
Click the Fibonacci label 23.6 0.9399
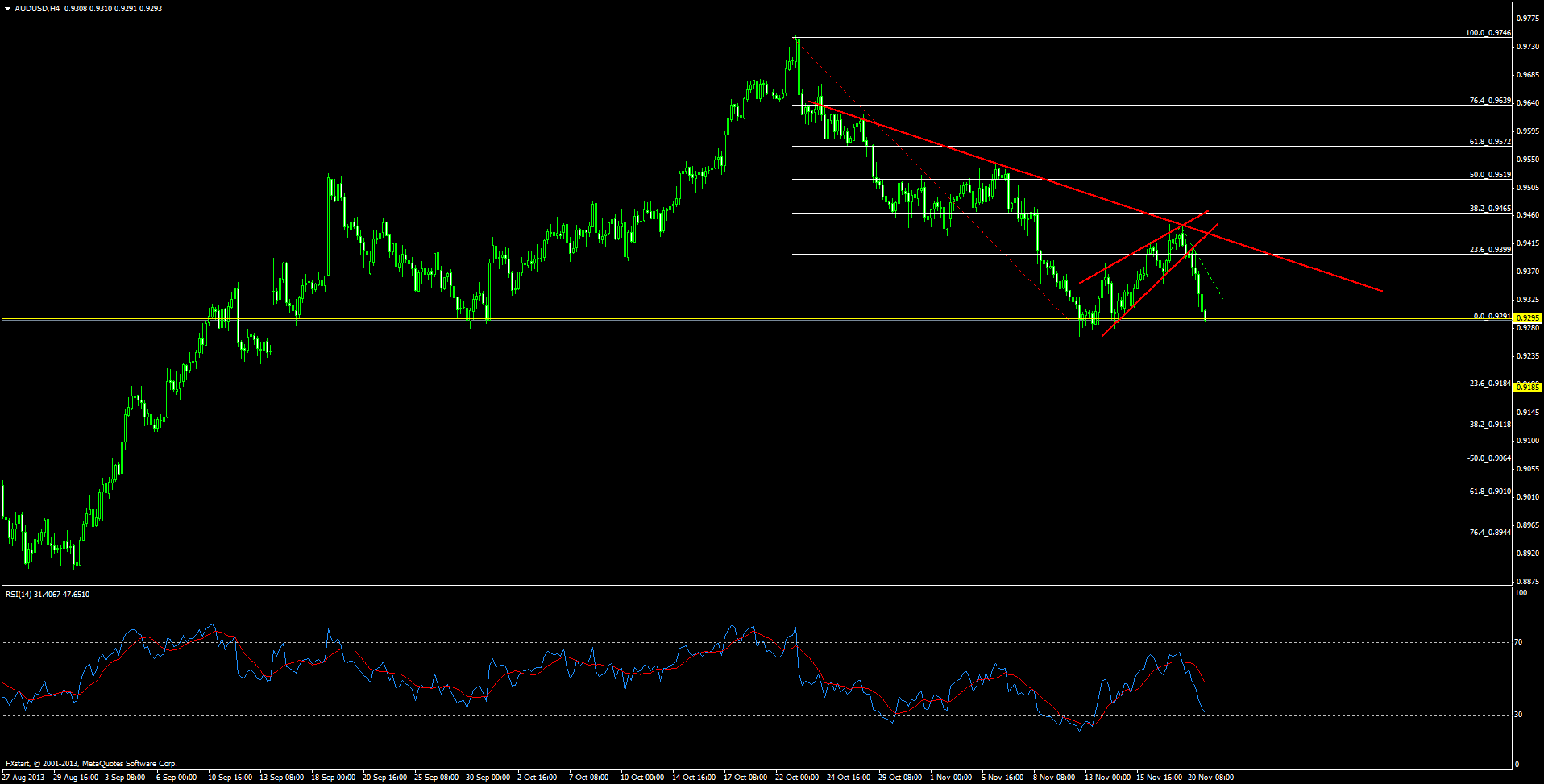[1490, 250]
